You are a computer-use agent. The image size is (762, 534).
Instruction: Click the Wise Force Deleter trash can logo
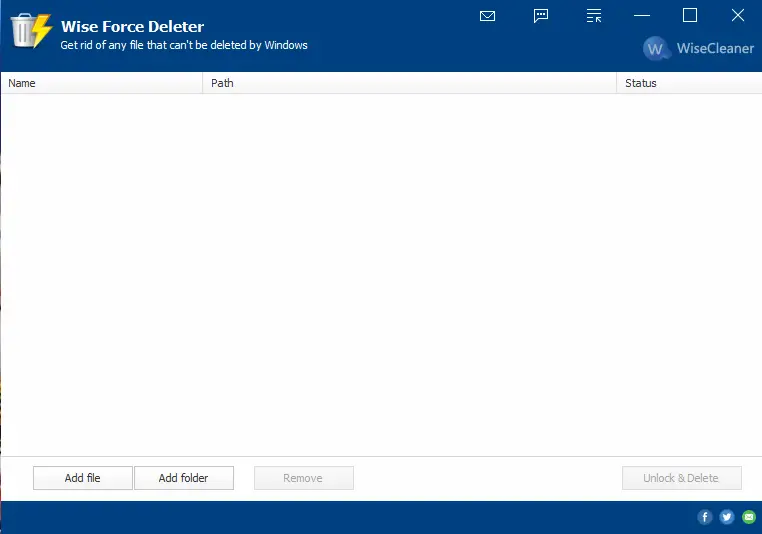pyautogui.click(x=31, y=31)
